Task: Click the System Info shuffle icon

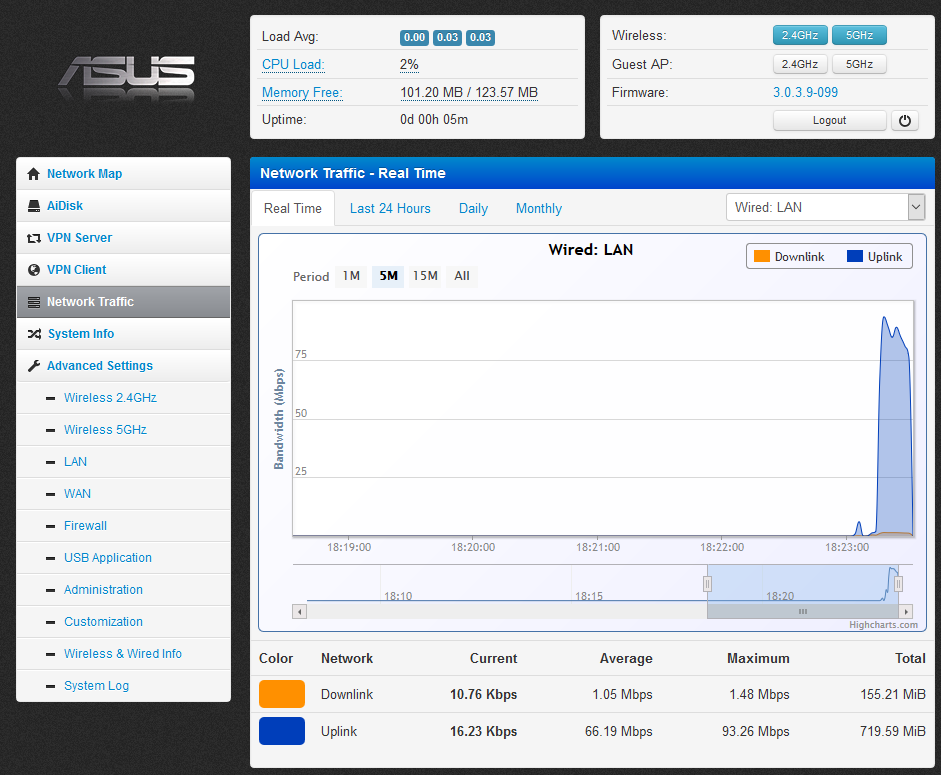Action: tap(34, 334)
